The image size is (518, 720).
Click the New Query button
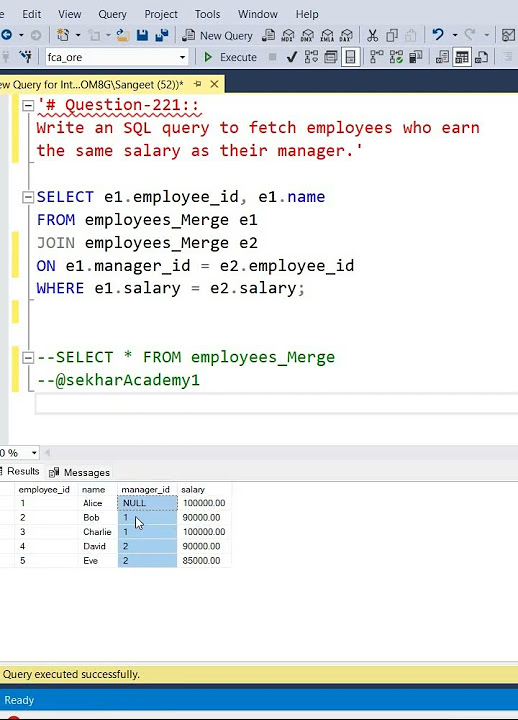click(x=218, y=35)
